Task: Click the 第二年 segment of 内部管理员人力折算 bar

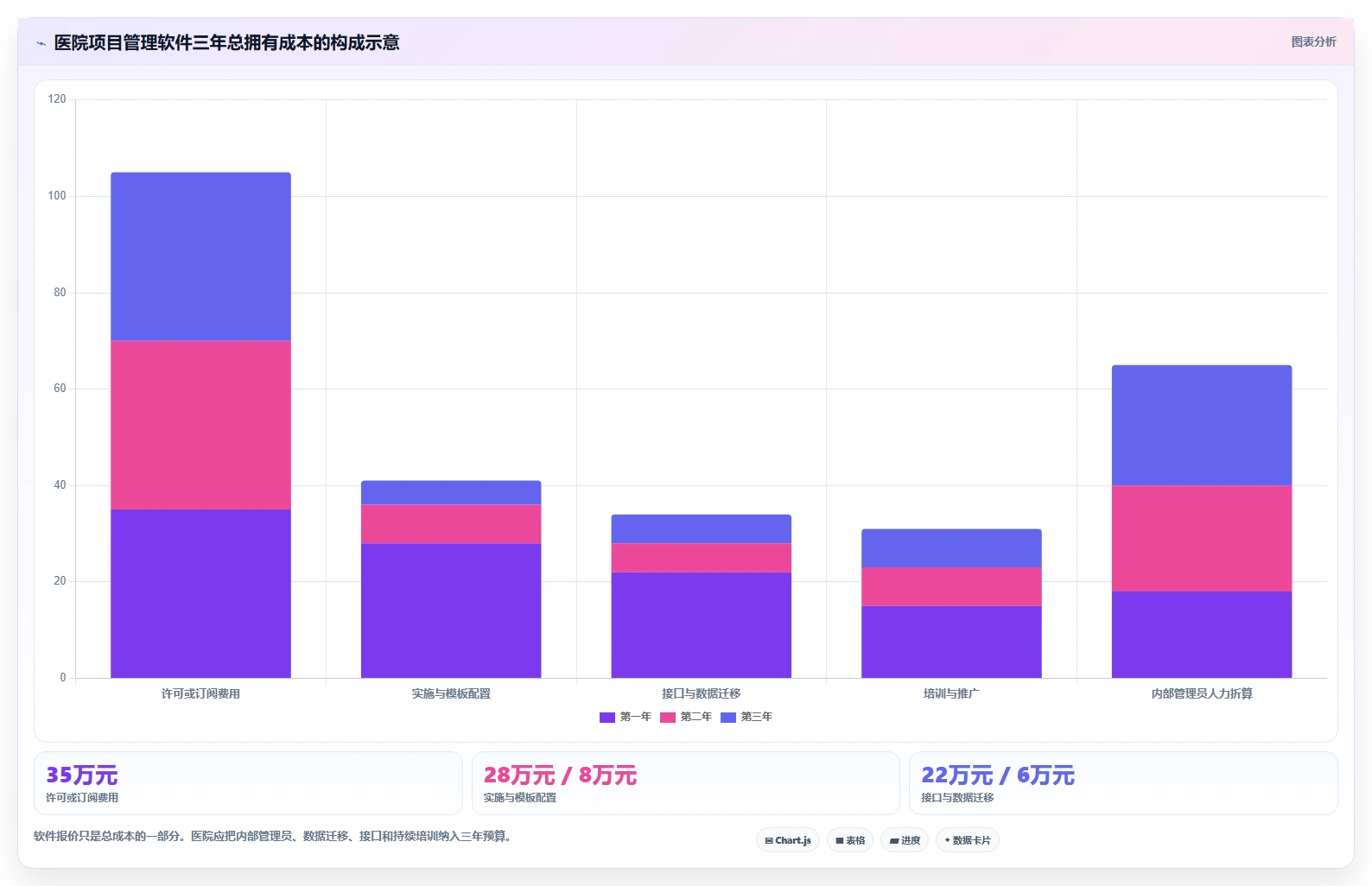Action: point(1202,539)
